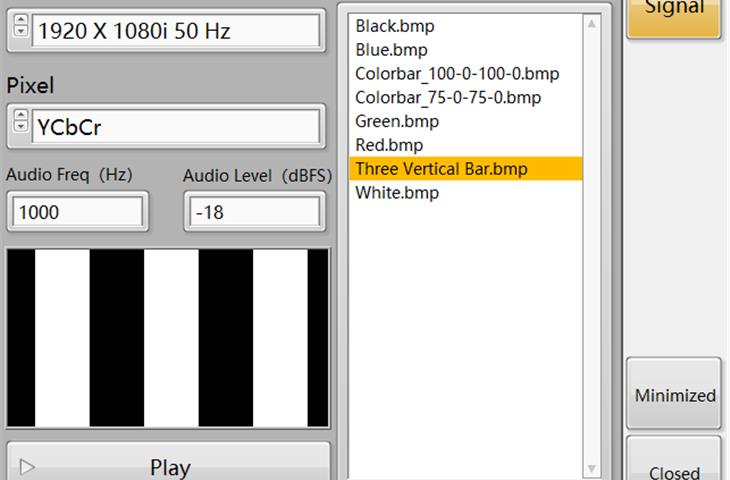Screen dimensions: 730x480
Task: Open the YCbCr pixel format field
Action: coord(177,127)
